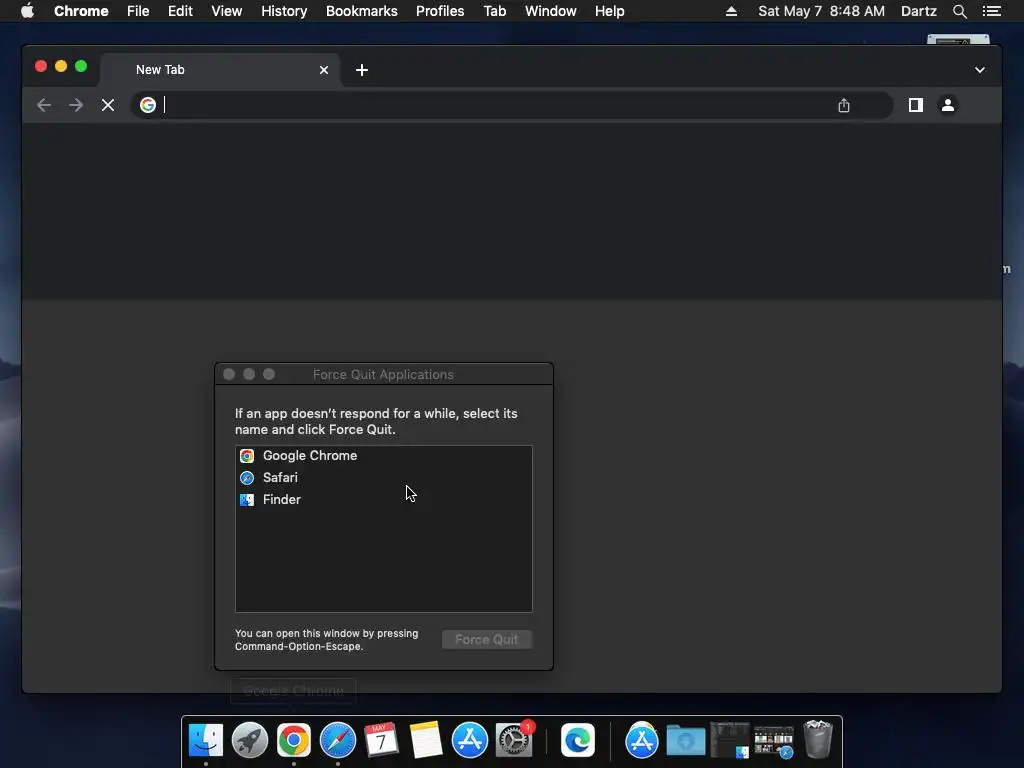Open the Applications folder in Dock
The image size is (1024, 768).
[641, 740]
